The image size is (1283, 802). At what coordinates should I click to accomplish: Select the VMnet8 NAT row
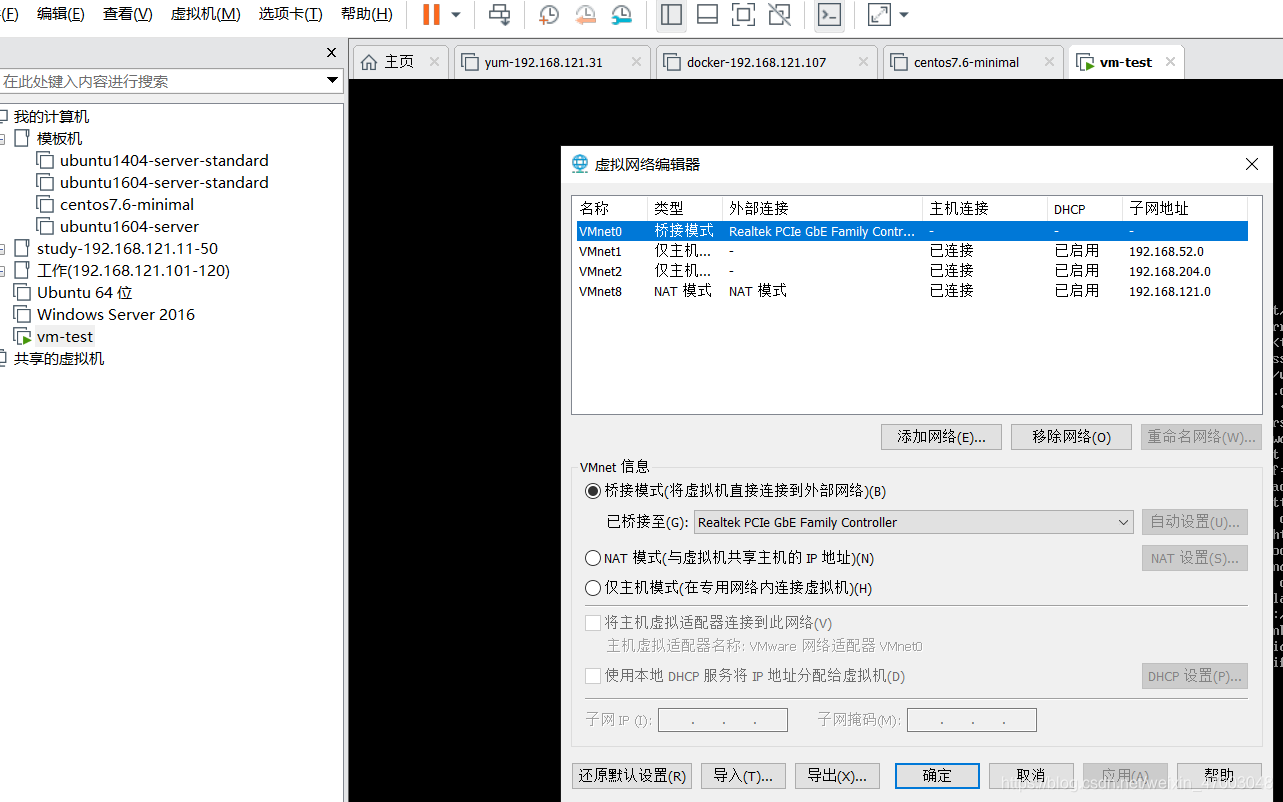[912, 291]
